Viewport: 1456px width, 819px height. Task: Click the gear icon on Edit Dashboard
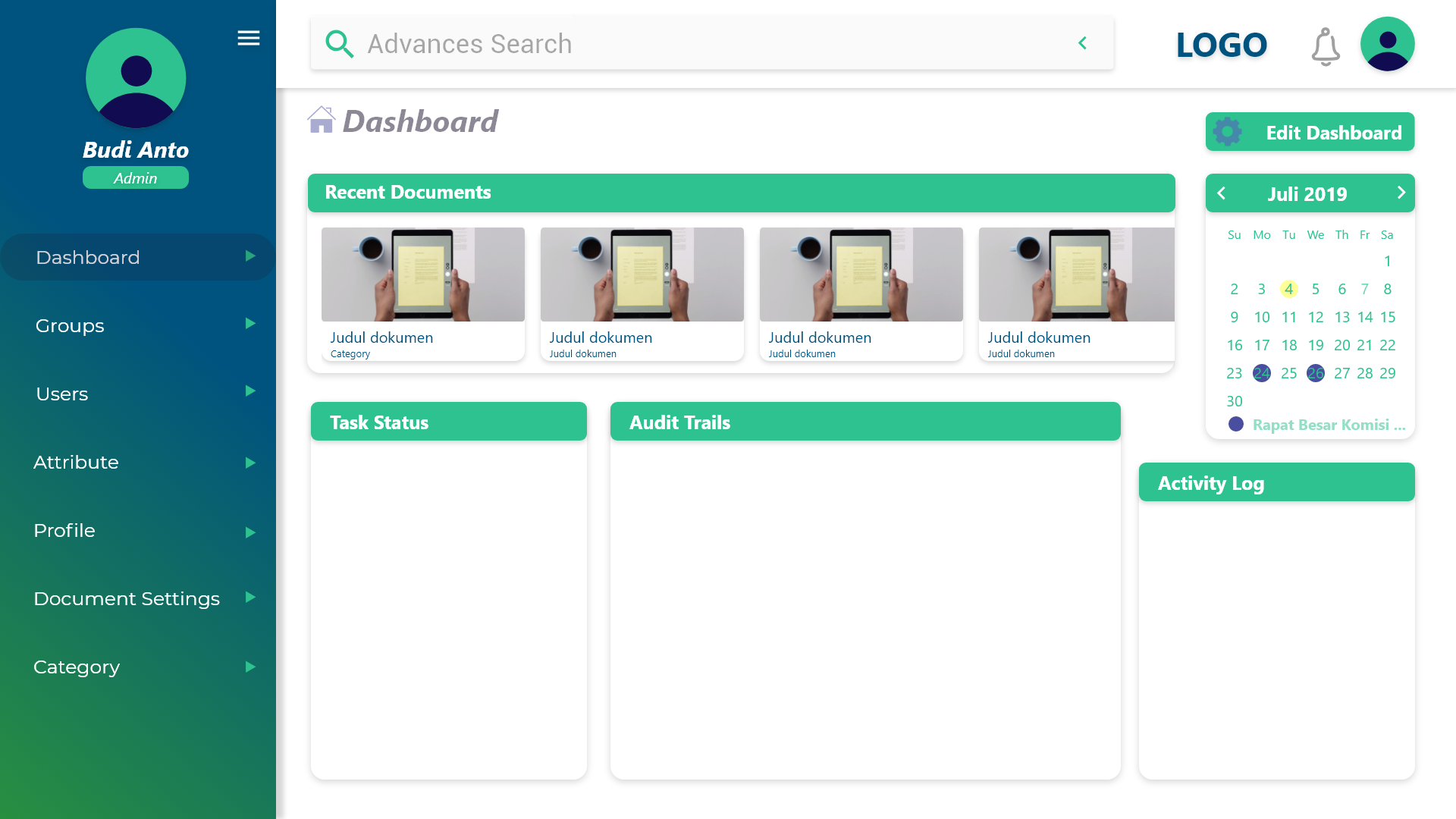point(1228,132)
